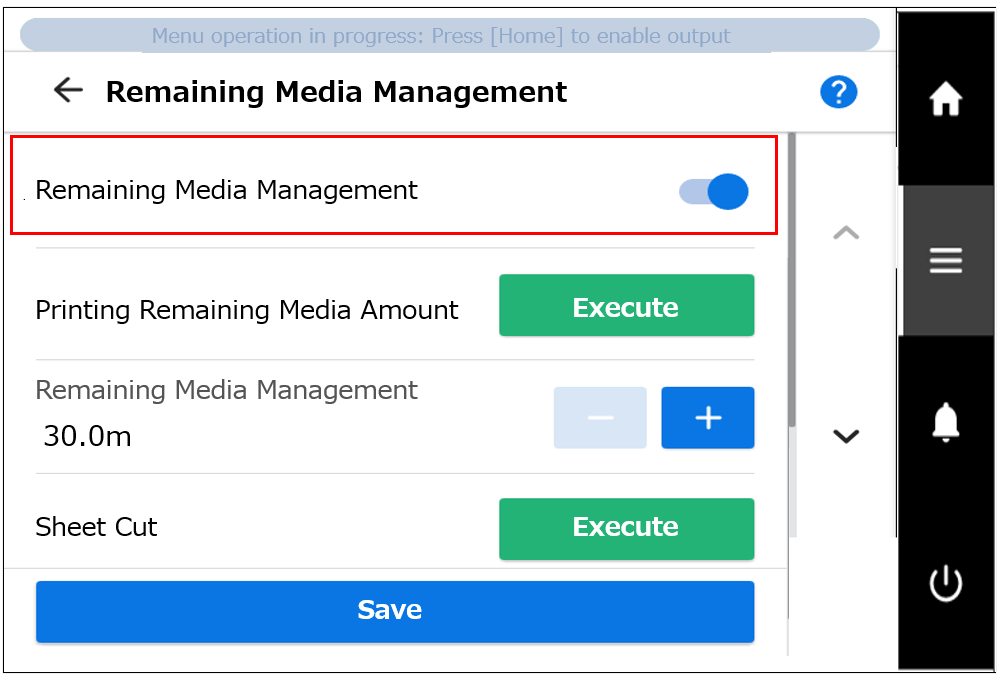Increase media length with the plus button
1005x679 pixels.
point(707,417)
